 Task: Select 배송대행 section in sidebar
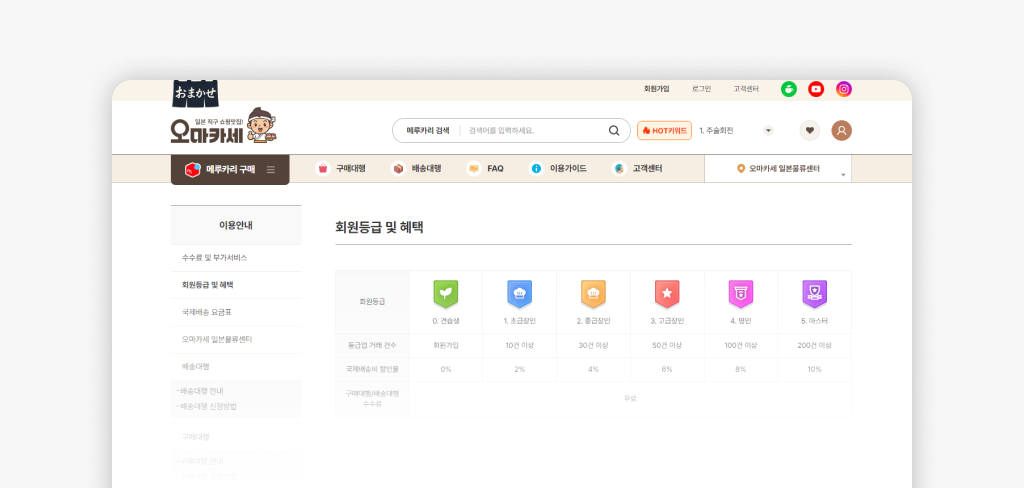tap(196, 366)
